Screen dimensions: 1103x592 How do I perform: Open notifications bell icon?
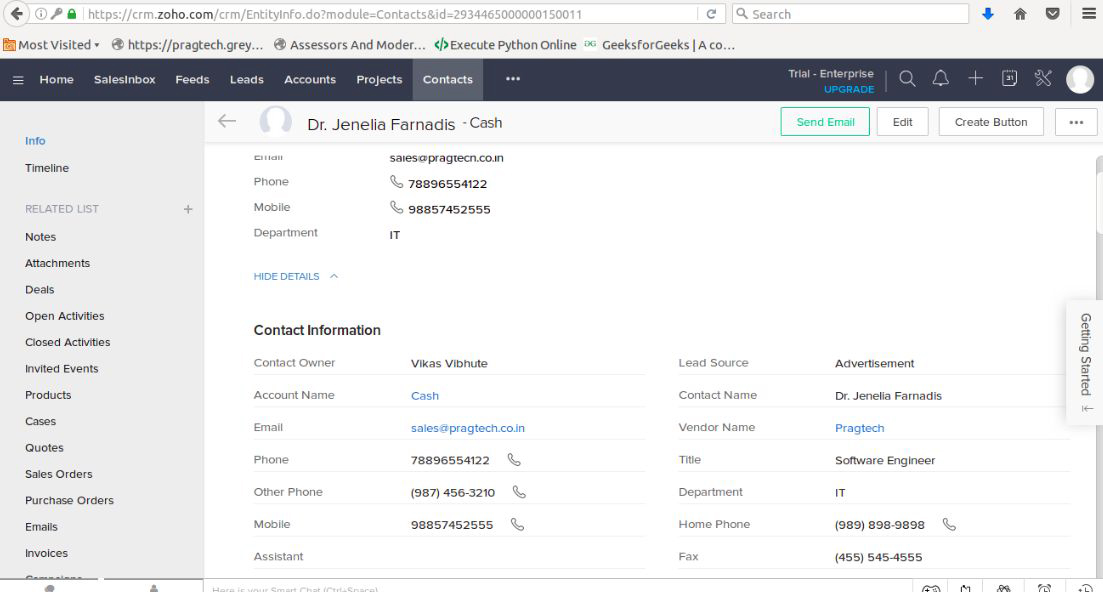click(941, 79)
